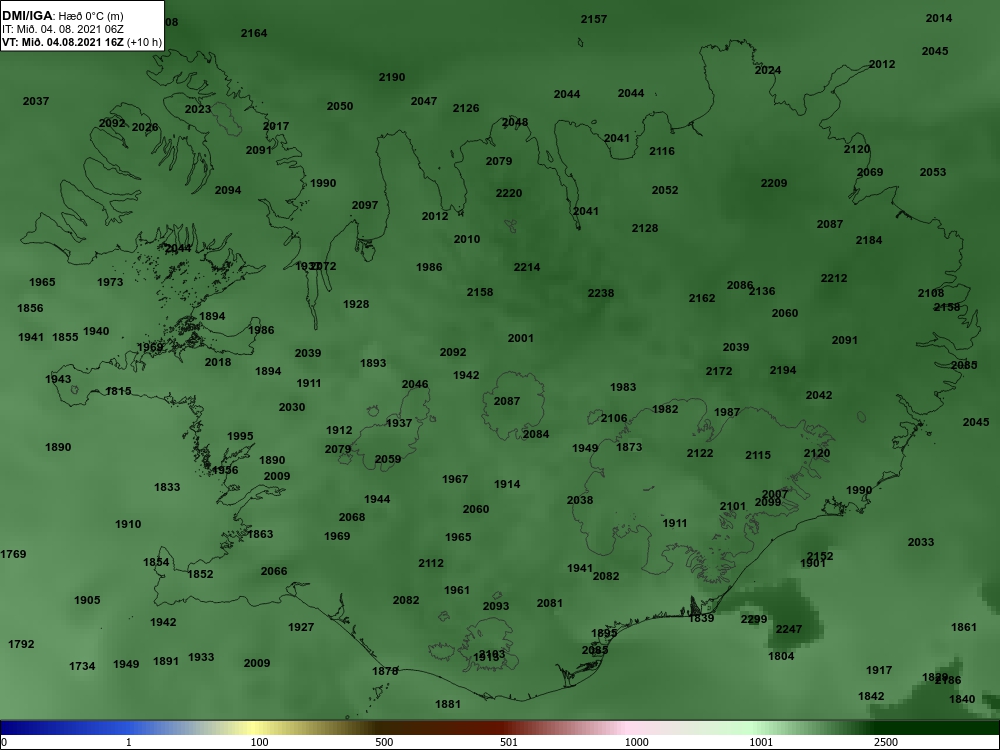Screen dimensions: 1000x750
Task: Click the color scale label '1000'
Action: click(636, 742)
